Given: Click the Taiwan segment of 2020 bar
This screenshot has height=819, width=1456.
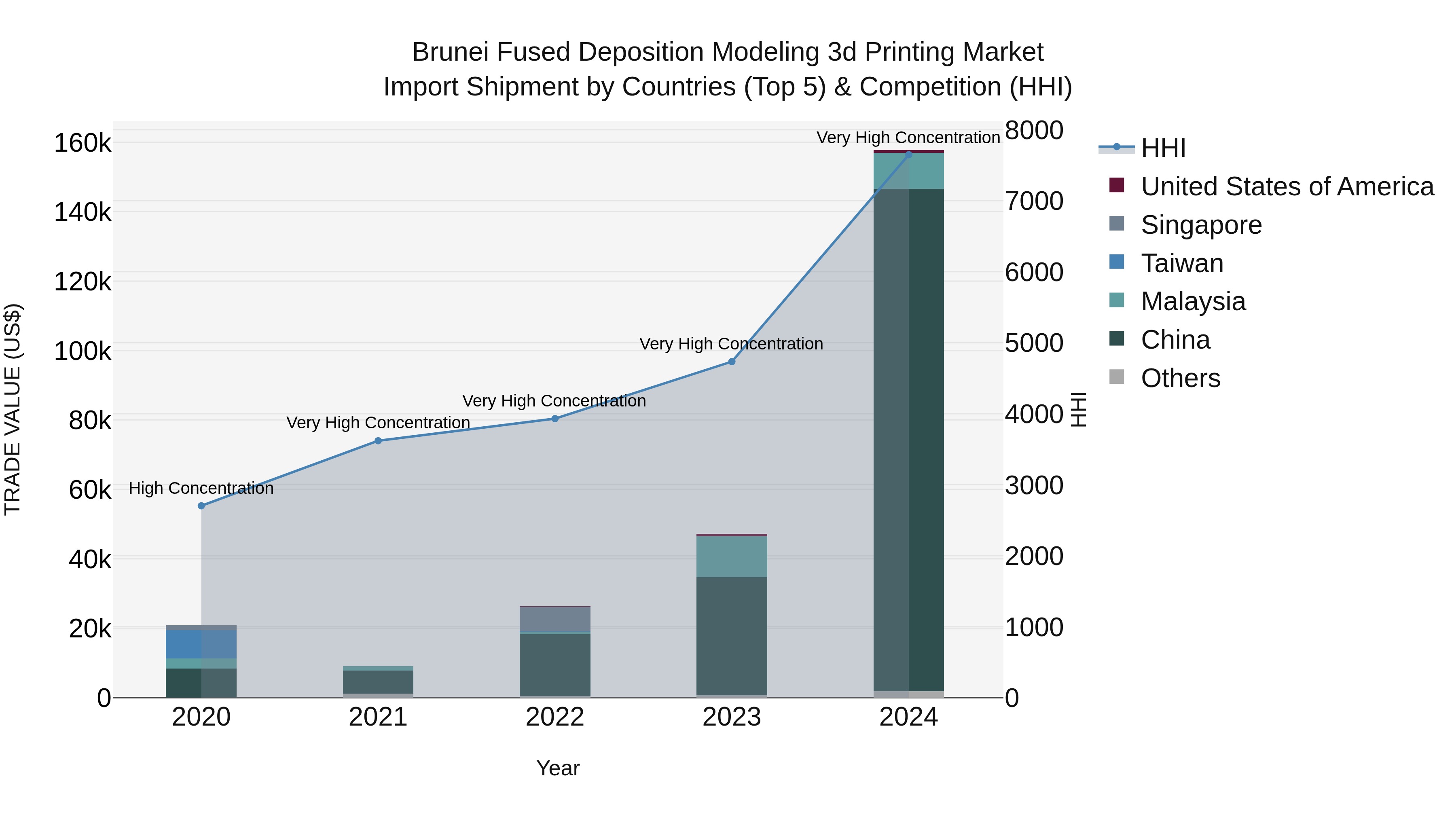Looking at the screenshot, I should [201, 644].
